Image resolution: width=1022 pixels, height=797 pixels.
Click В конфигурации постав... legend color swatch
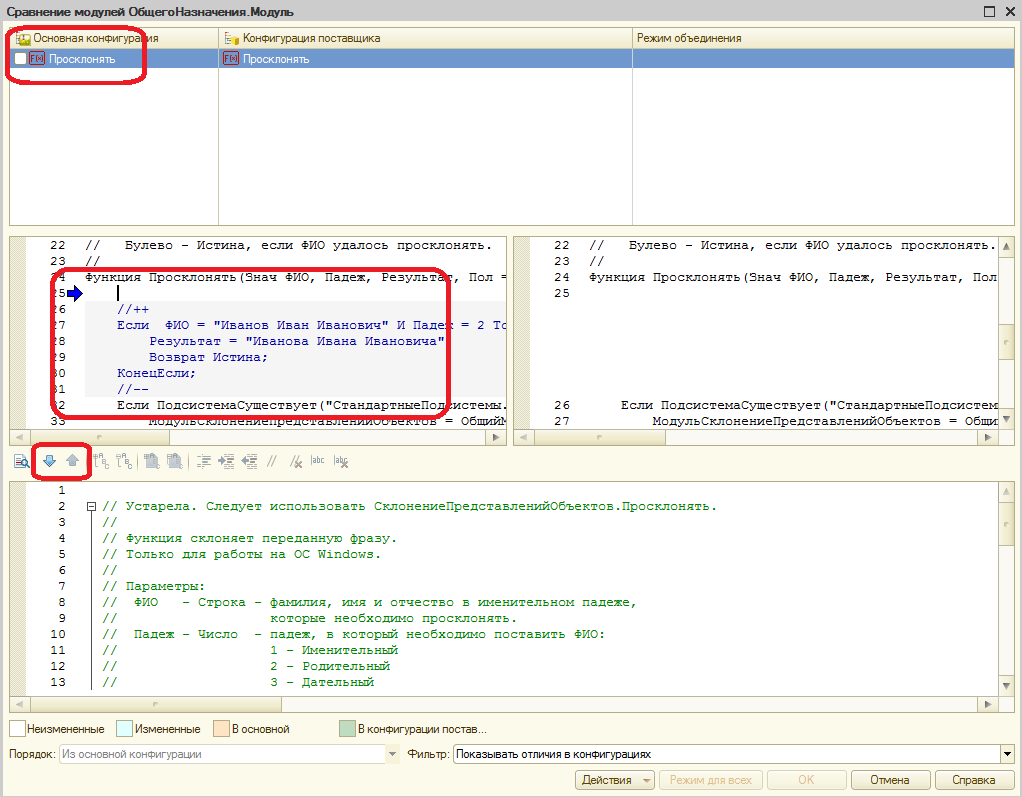[x=347, y=729]
